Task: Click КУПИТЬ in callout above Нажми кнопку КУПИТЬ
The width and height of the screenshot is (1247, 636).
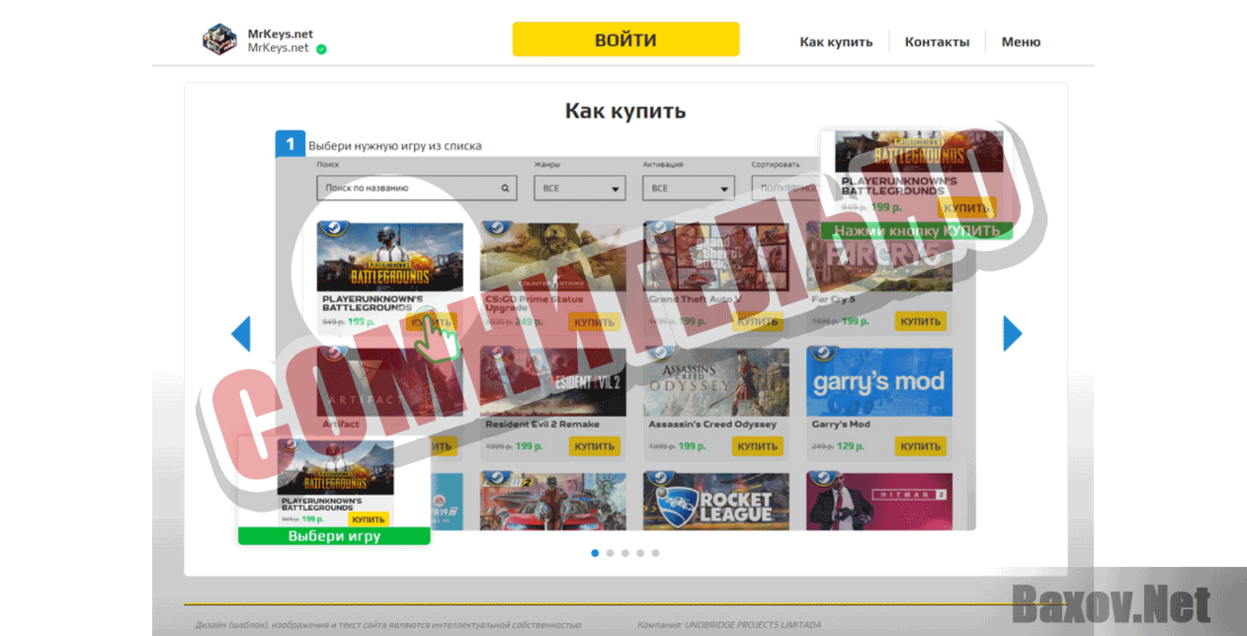Action: [967, 208]
